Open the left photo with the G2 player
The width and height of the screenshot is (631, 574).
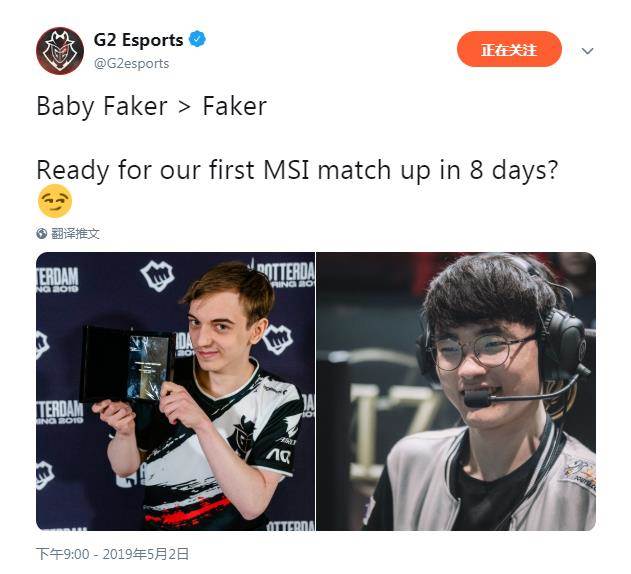175,391
